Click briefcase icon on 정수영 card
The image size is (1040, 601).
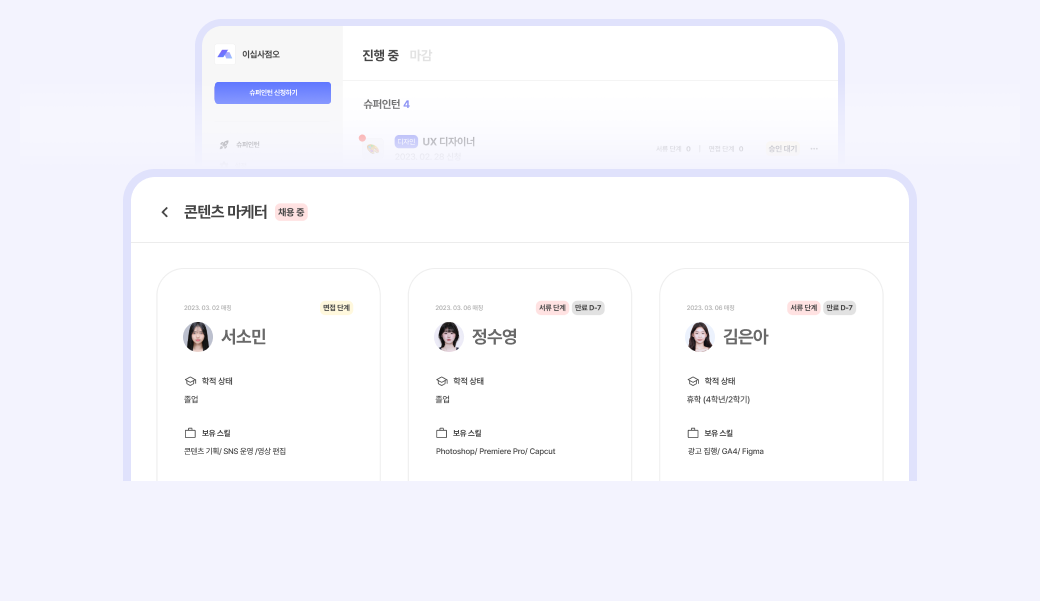point(442,433)
